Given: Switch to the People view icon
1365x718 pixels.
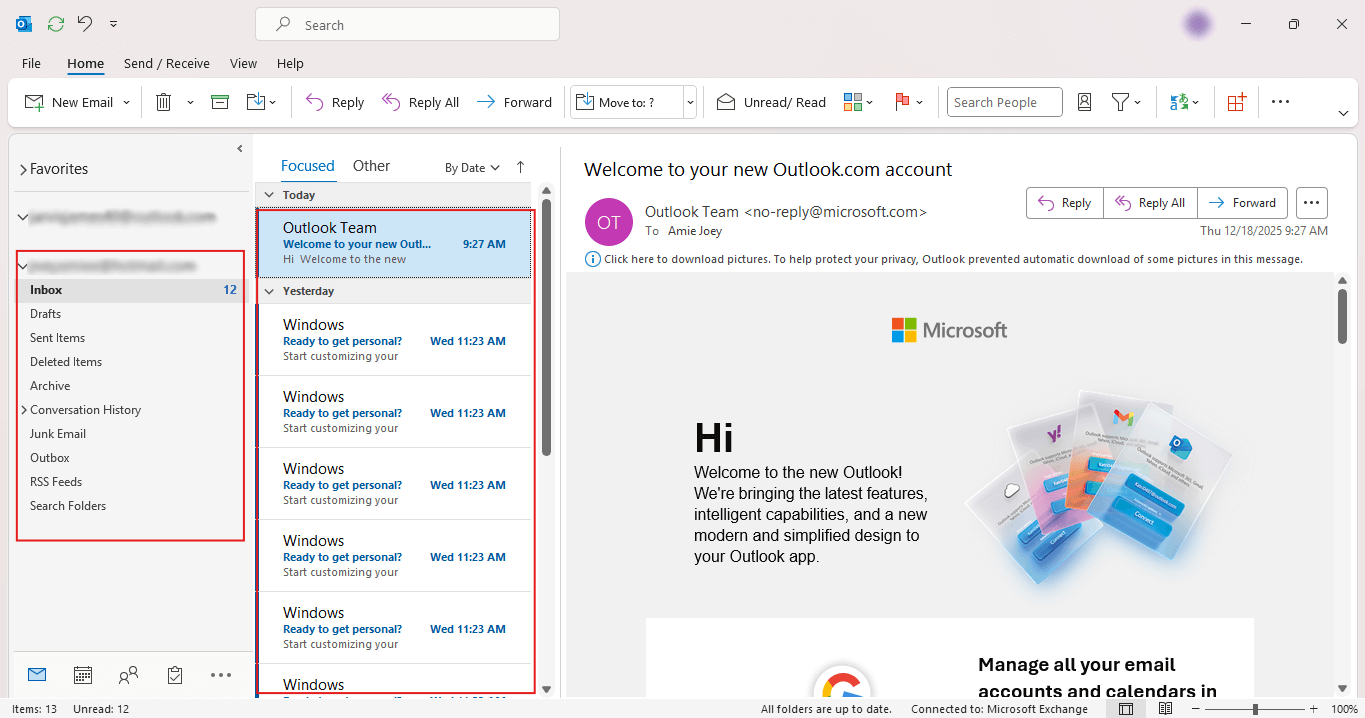Looking at the screenshot, I should coord(128,675).
